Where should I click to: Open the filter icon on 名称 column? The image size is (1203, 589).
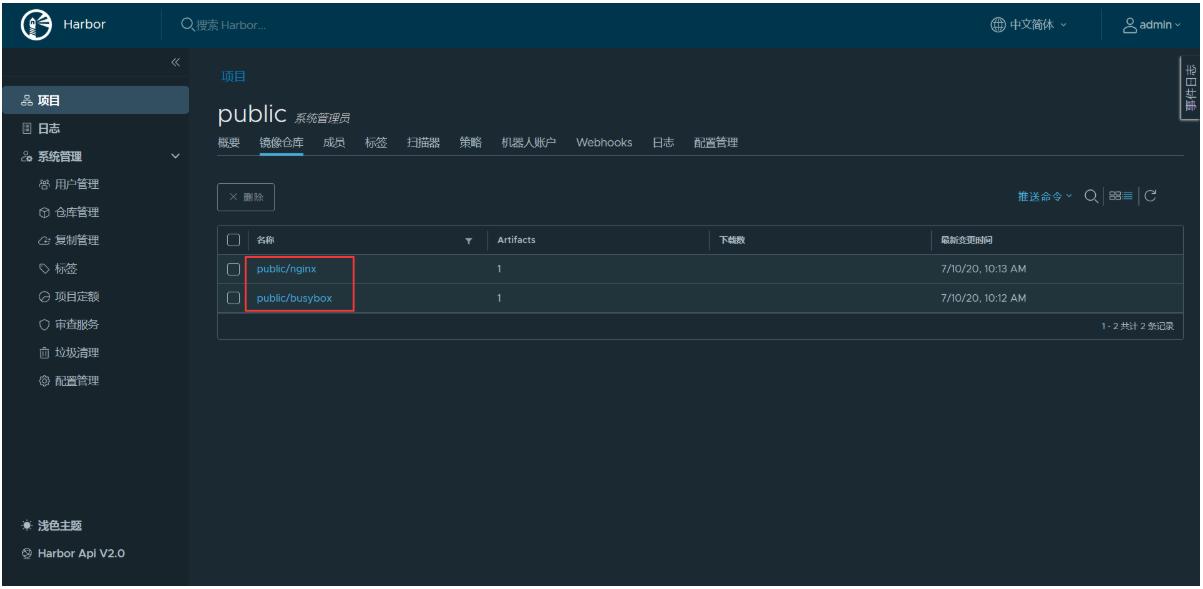tap(468, 241)
